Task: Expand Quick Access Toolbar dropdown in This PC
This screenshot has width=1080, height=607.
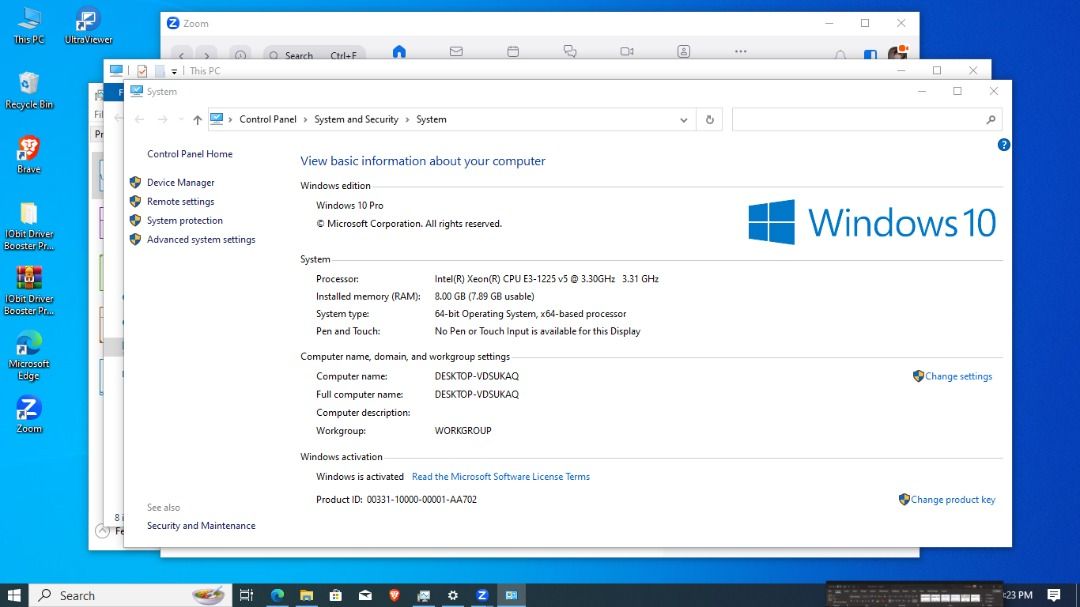Action: (174, 71)
